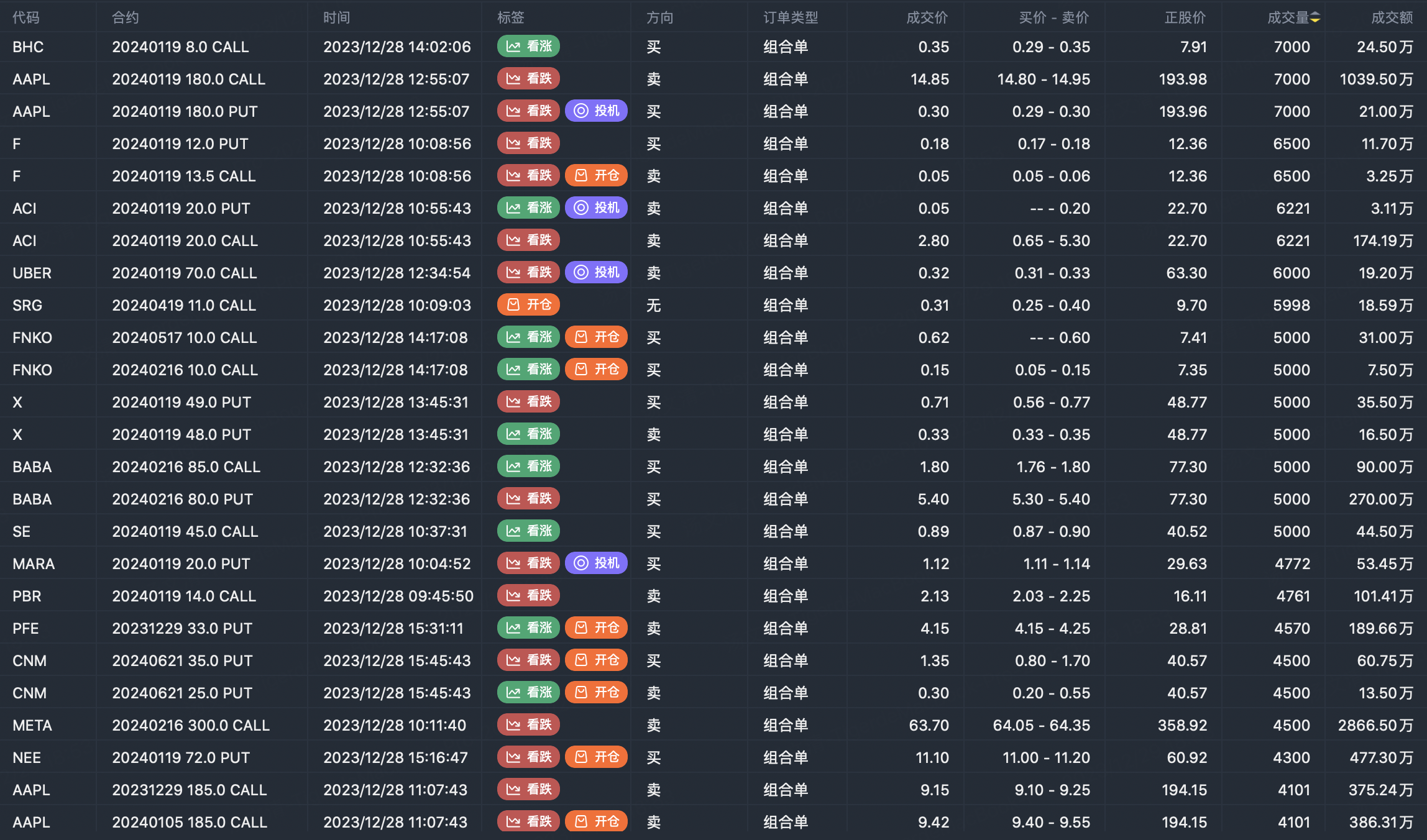Click the stock price 358.92
Screen dimensions: 1427x840
[1182, 725]
